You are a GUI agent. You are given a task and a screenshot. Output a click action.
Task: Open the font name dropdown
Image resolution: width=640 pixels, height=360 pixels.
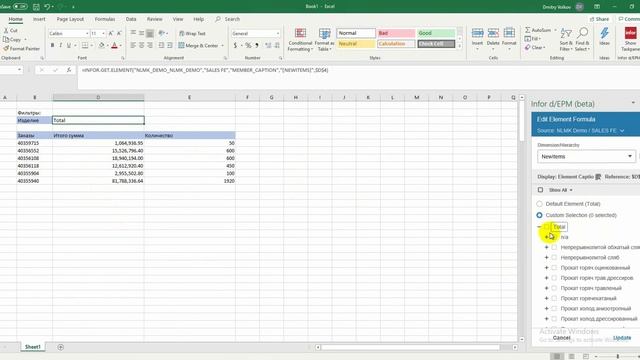[87, 33]
